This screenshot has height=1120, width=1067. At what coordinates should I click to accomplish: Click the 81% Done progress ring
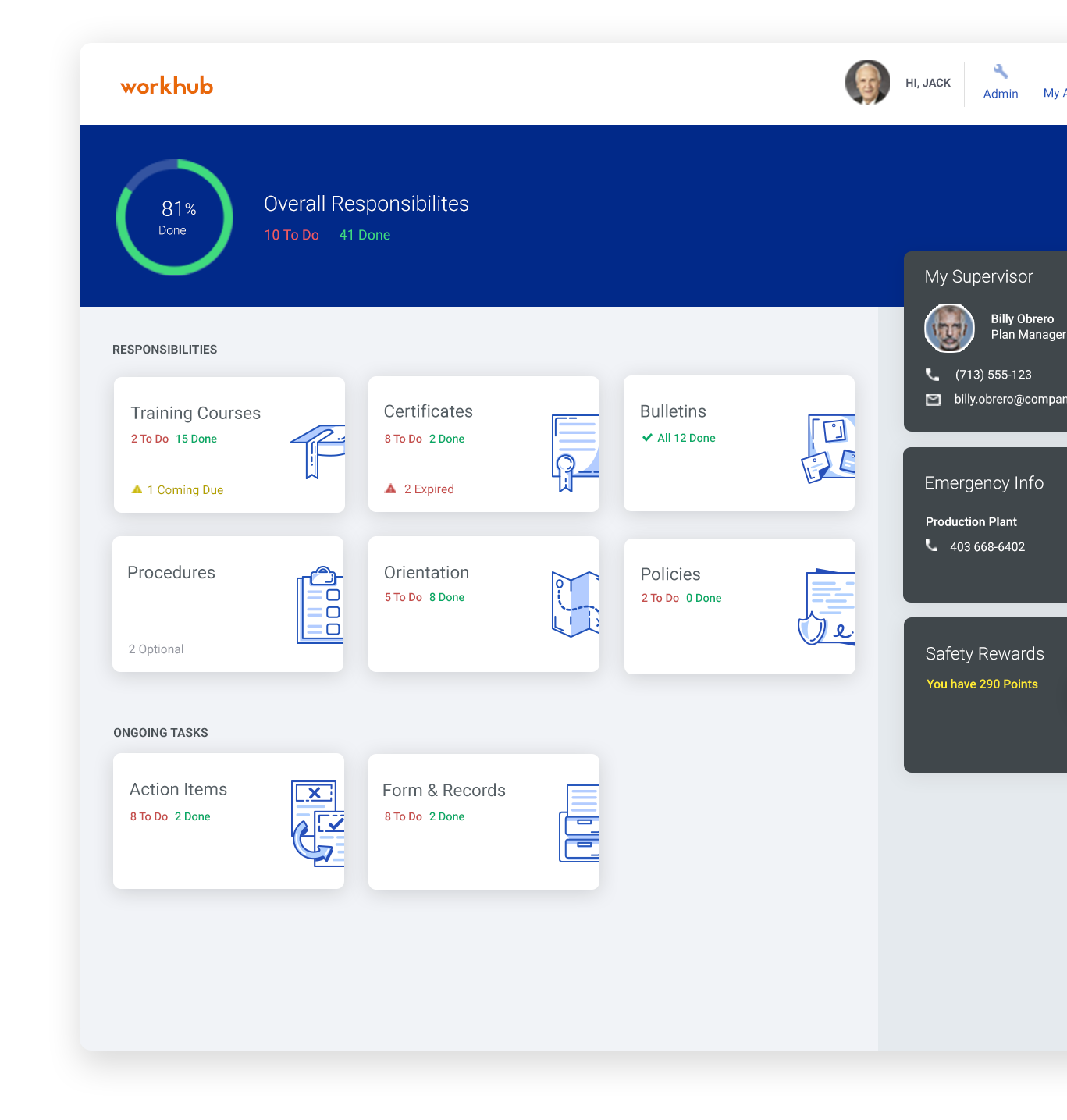click(175, 218)
